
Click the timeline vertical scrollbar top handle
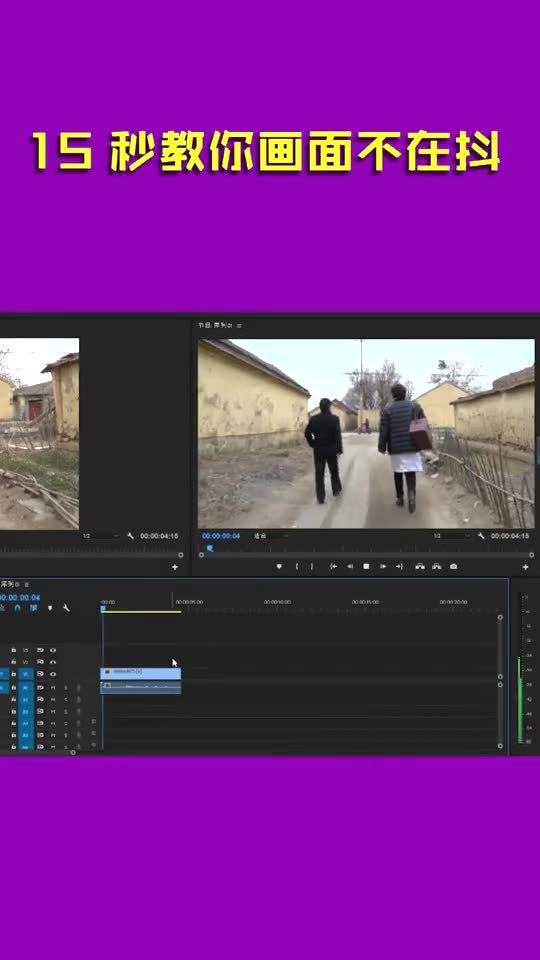tap(500, 617)
